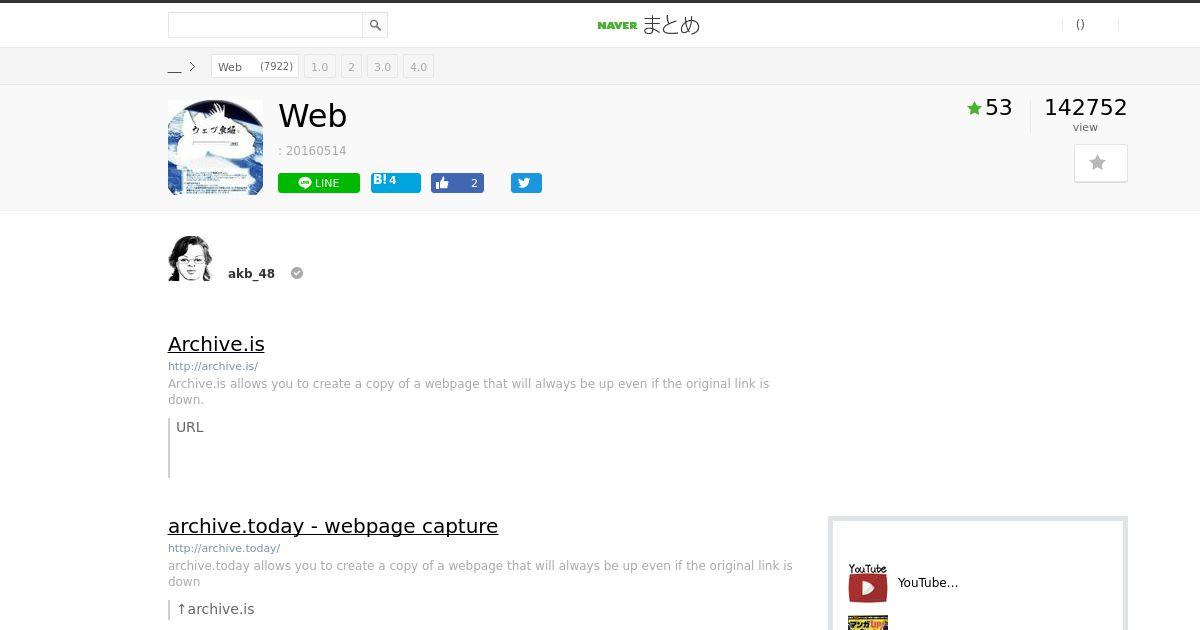This screenshot has height=630, width=1200.
Task: Click the ↑archive.is quoted note
Action: [x=215, y=609]
